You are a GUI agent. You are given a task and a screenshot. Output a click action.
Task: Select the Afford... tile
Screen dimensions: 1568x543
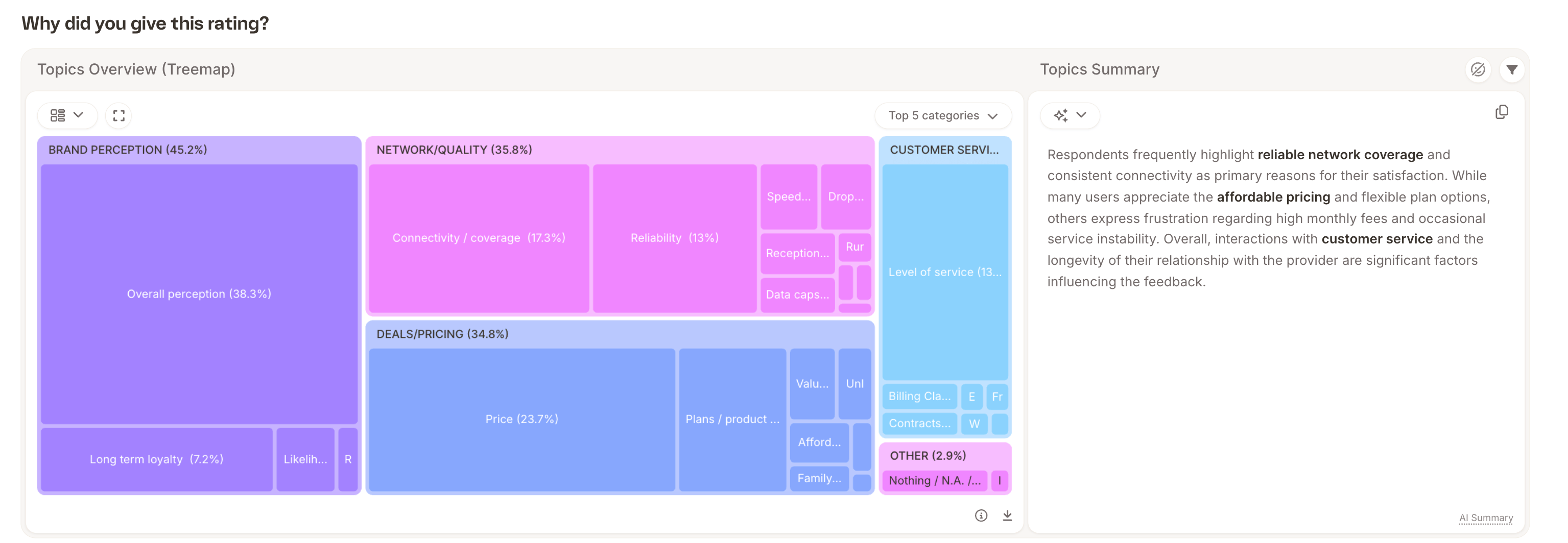[819, 442]
